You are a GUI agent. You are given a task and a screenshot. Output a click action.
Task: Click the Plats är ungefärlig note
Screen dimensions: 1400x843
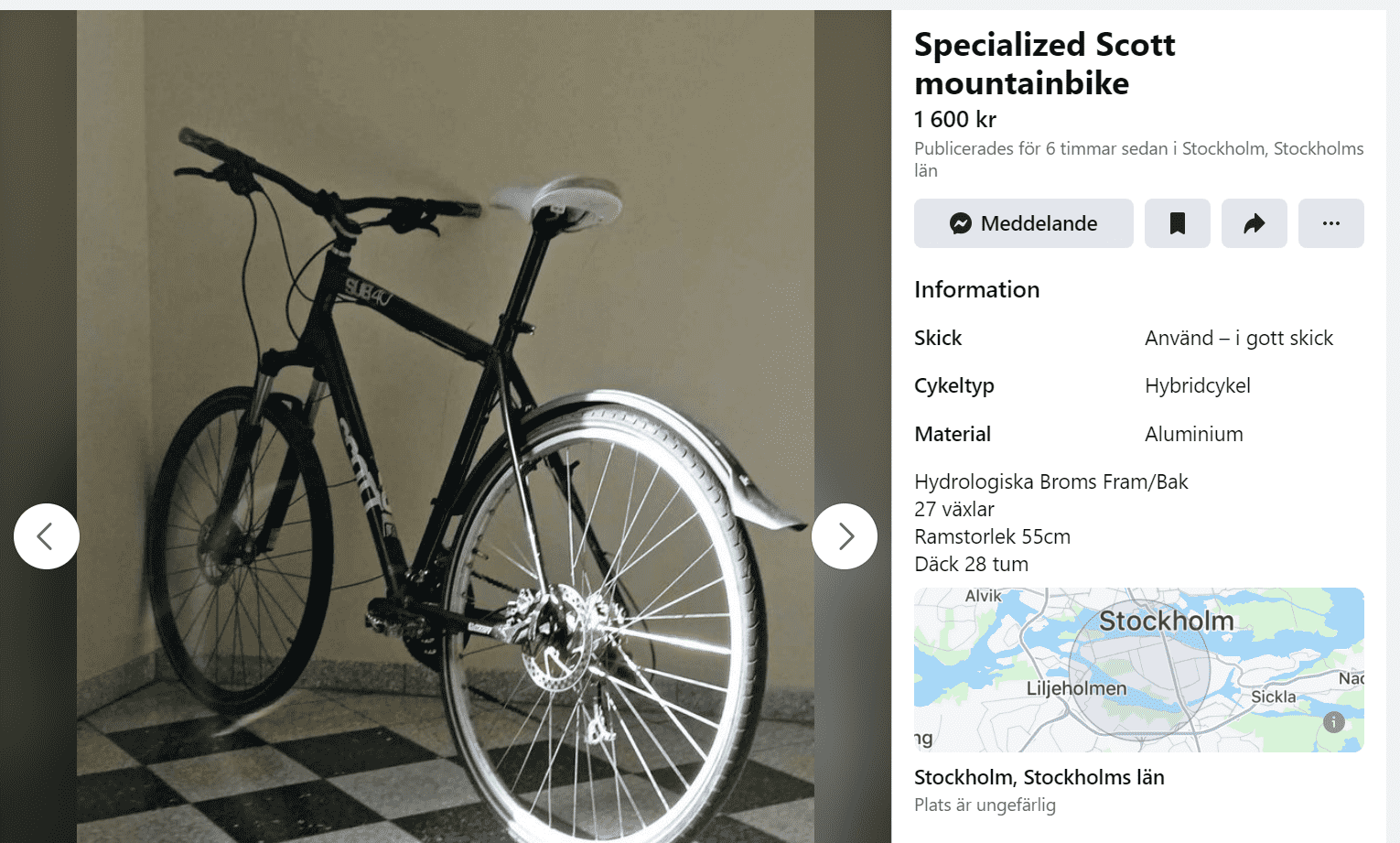pyautogui.click(x=985, y=805)
